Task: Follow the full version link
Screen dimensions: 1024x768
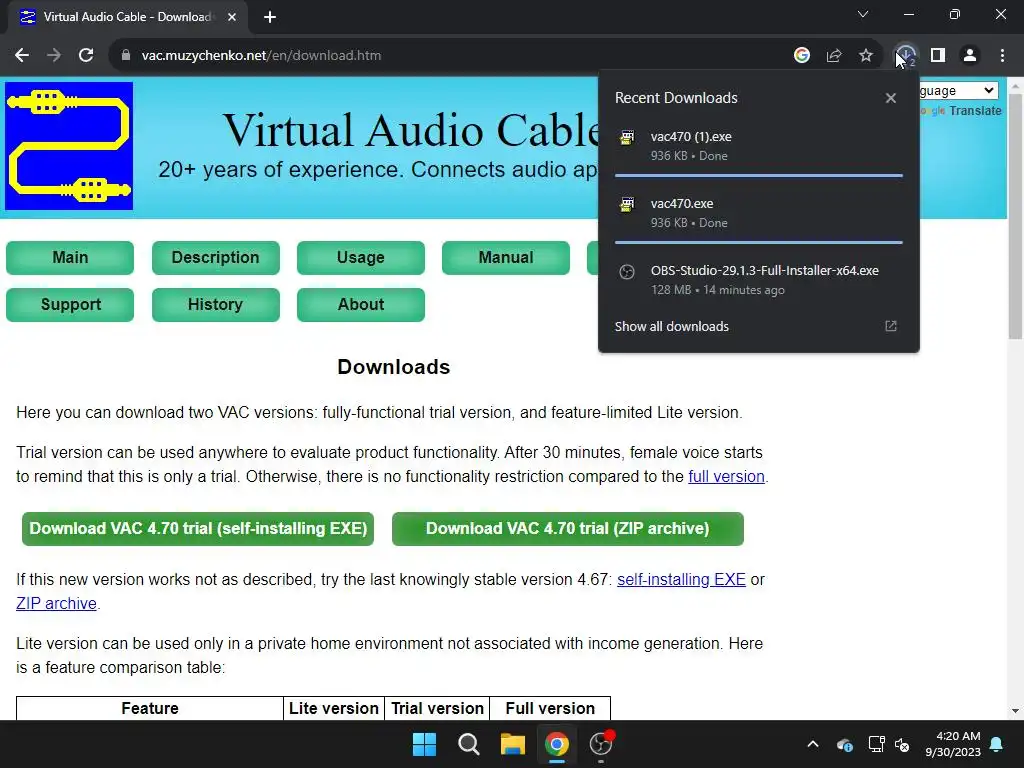Action: tap(726, 476)
